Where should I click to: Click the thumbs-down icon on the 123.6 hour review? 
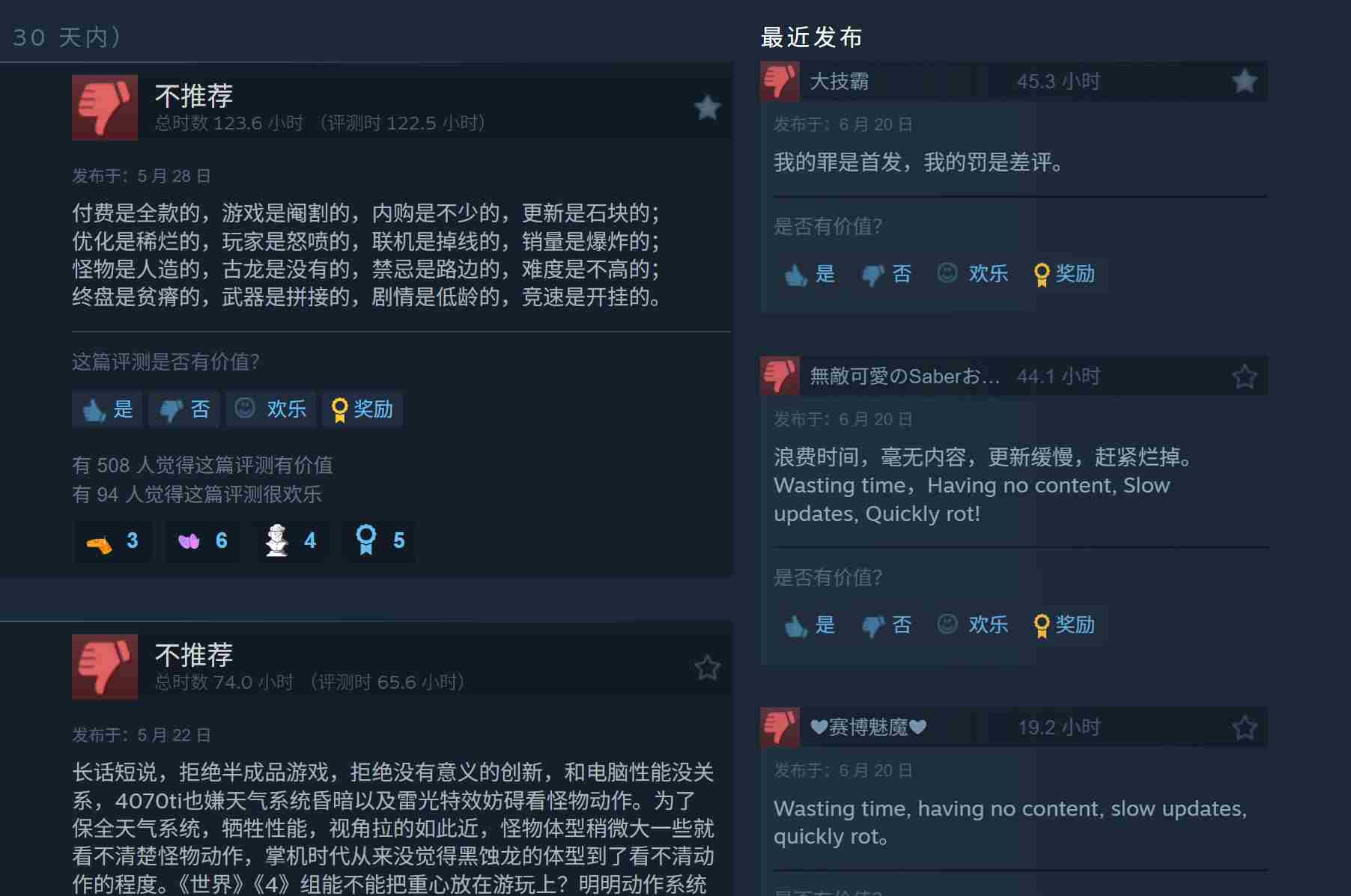point(105,107)
